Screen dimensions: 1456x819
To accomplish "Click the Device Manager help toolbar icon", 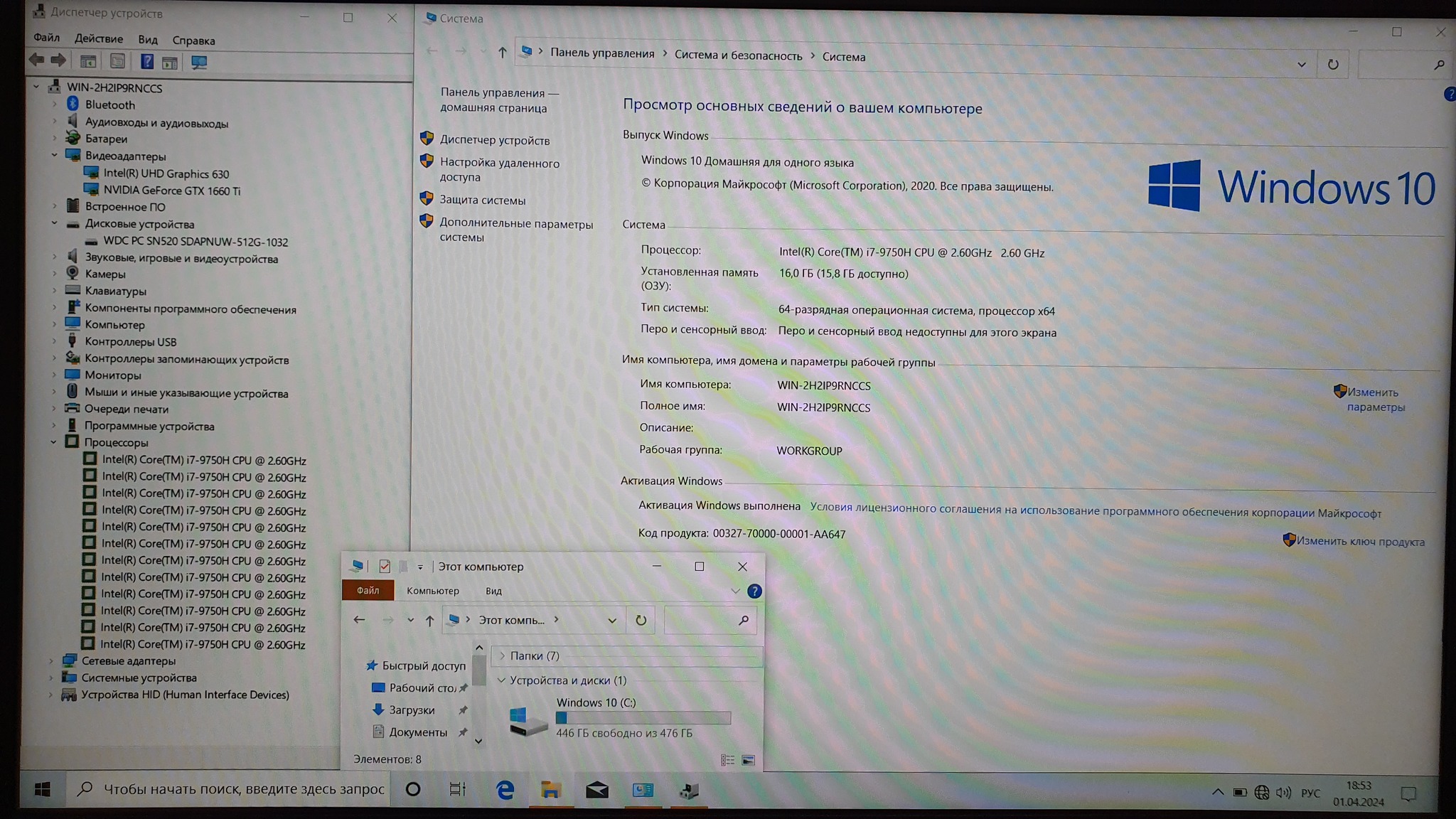I will tap(146, 62).
